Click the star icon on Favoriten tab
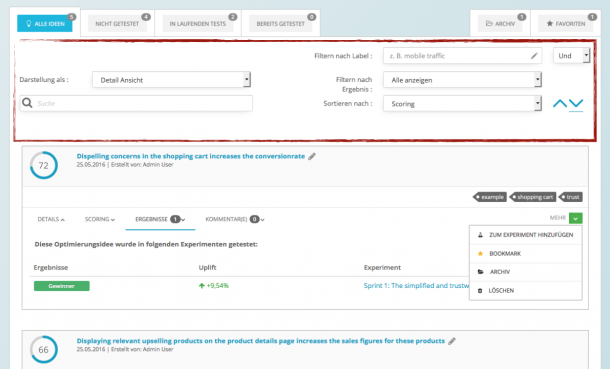610x369 pixels. (549, 24)
